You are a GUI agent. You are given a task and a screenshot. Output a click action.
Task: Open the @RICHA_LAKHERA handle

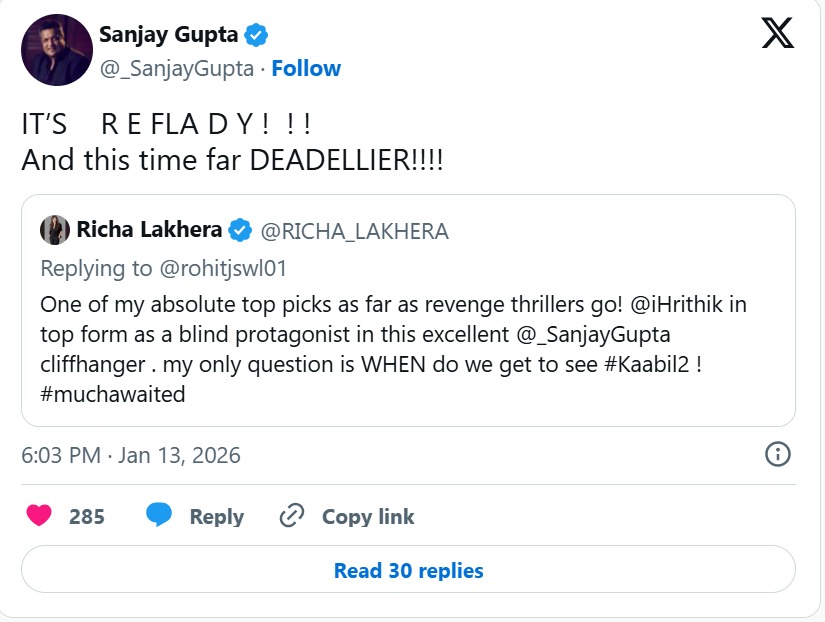point(354,231)
